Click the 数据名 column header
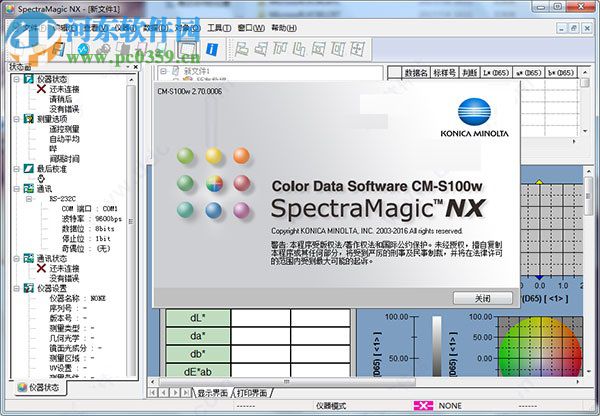Image resolution: width=600 pixels, height=416 pixels. click(416, 72)
